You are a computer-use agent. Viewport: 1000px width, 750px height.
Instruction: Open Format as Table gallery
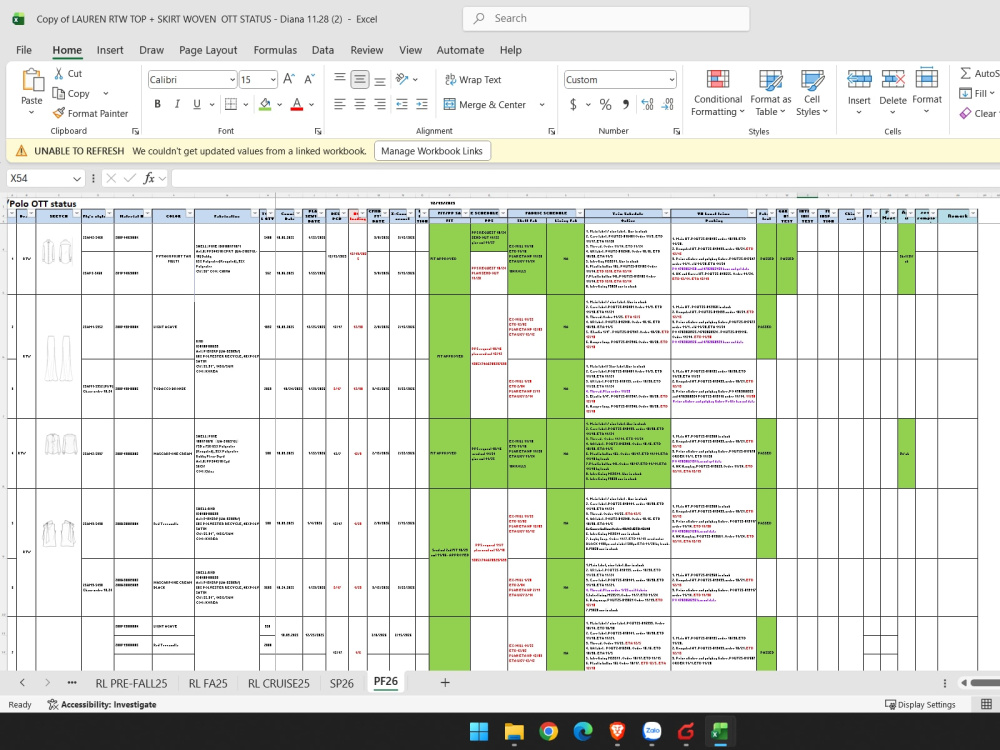pos(770,94)
